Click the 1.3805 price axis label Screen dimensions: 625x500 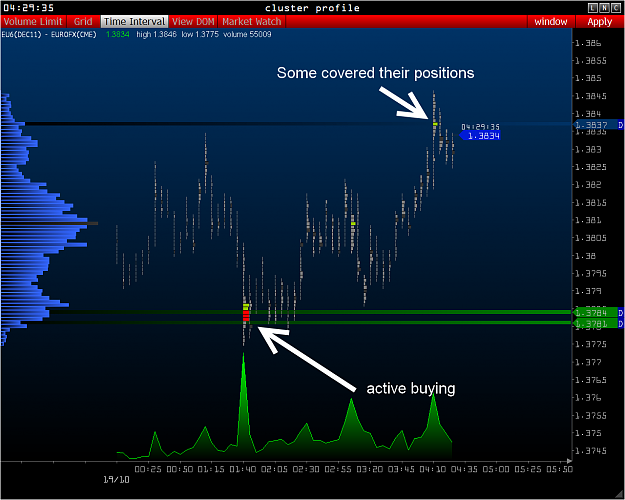[591, 238]
